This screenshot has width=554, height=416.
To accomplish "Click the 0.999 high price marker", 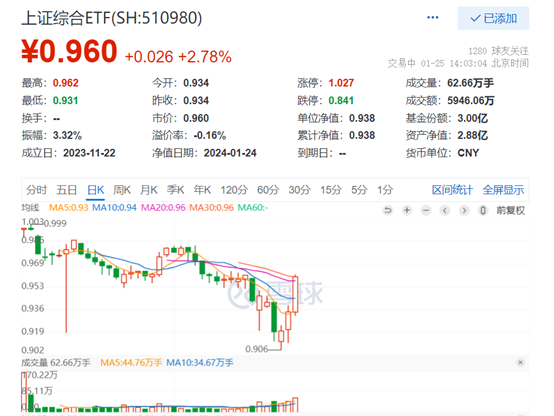I will (55, 223).
